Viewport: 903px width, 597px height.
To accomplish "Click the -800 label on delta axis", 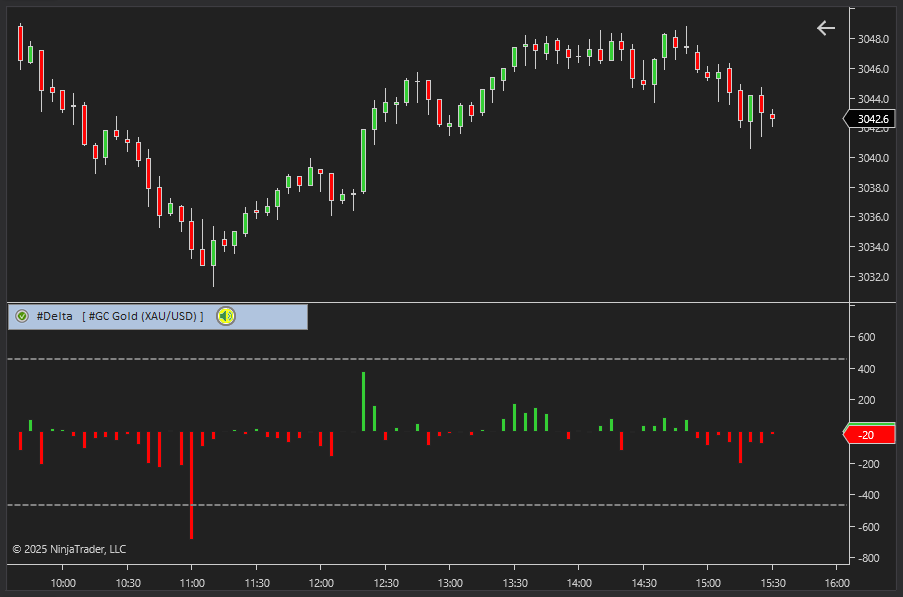I will (867, 558).
